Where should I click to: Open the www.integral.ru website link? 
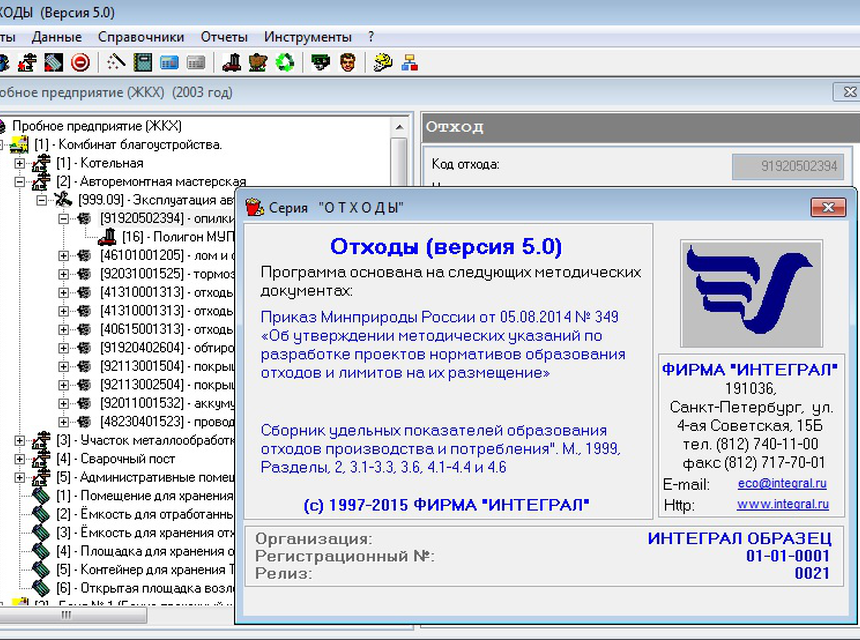[x=783, y=504]
